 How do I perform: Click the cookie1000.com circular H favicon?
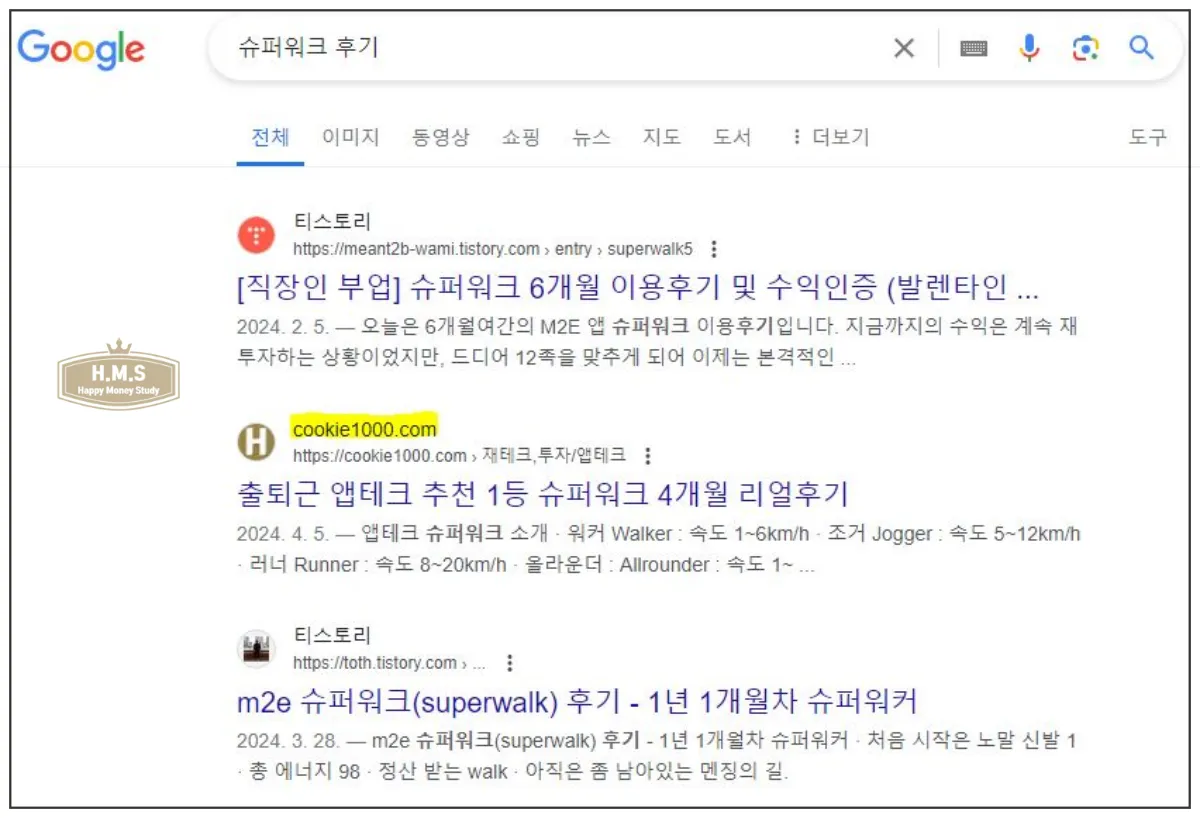coord(256,443)
